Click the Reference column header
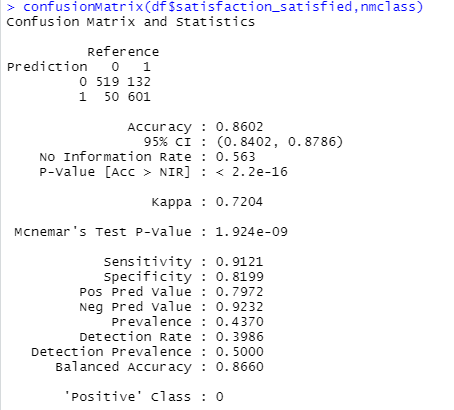Screen dimensions: 454x410 (123, 52)
